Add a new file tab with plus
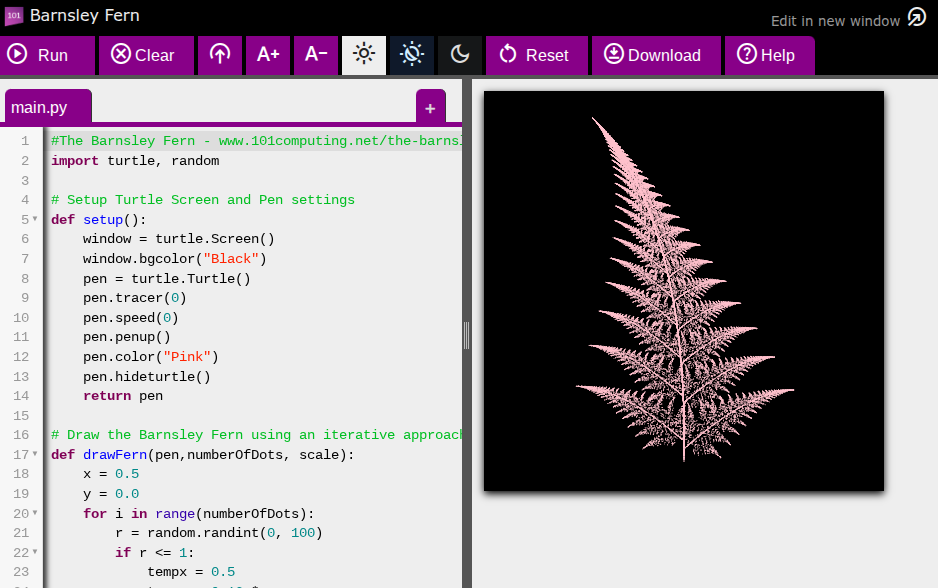The width and height of the screenshot is (938, 588). pos(430,108)
